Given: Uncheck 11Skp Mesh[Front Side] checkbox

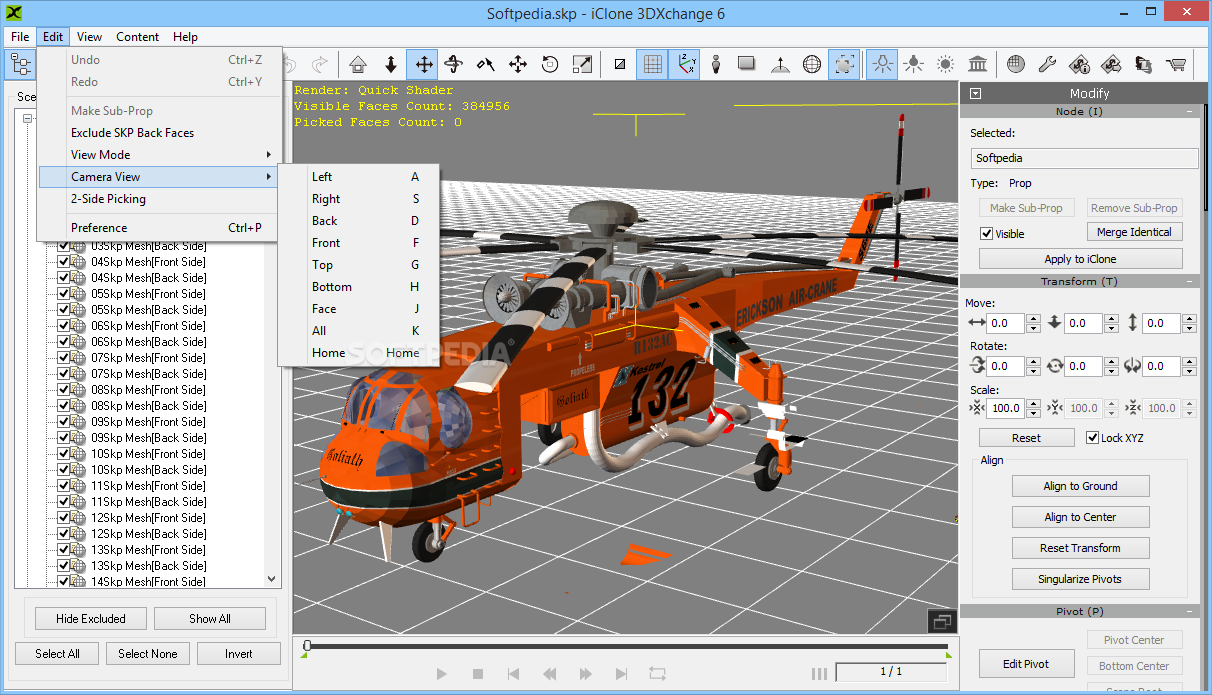Looking at the screenshot, I should click(63, 486).
